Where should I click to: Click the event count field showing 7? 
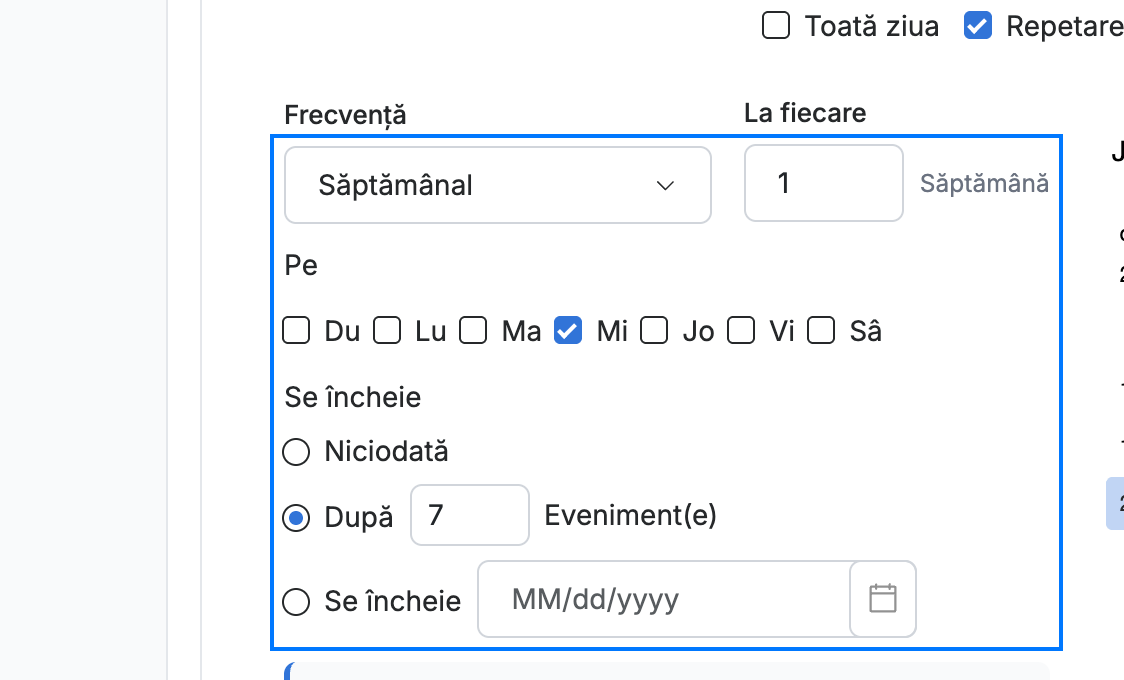tap(470, 515)
